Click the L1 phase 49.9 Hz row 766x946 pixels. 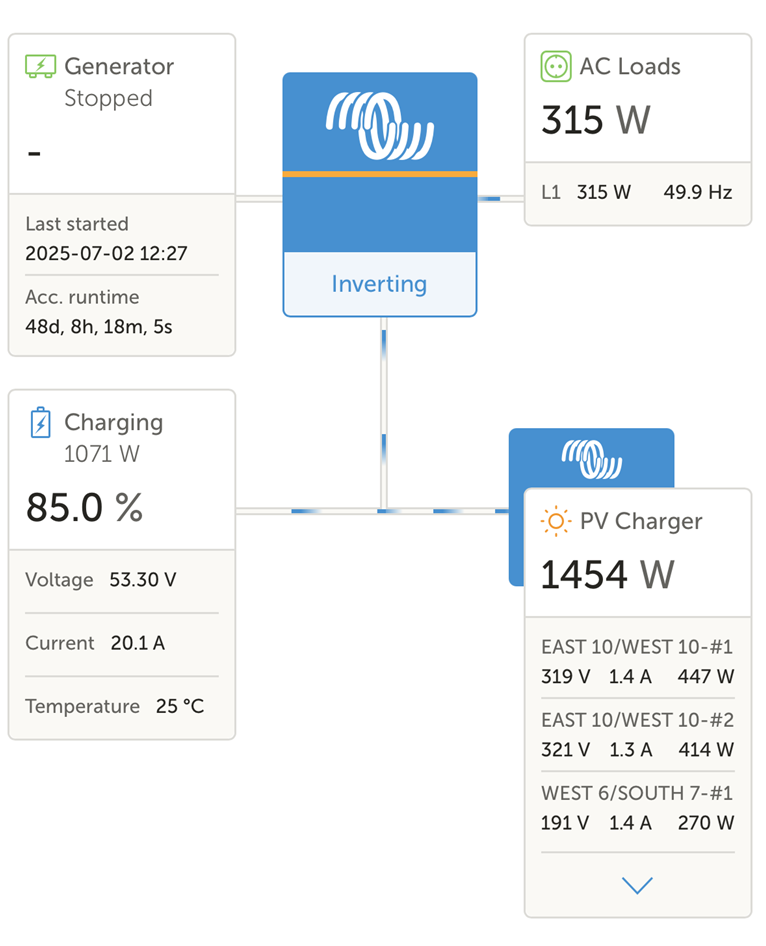point(637,192)
